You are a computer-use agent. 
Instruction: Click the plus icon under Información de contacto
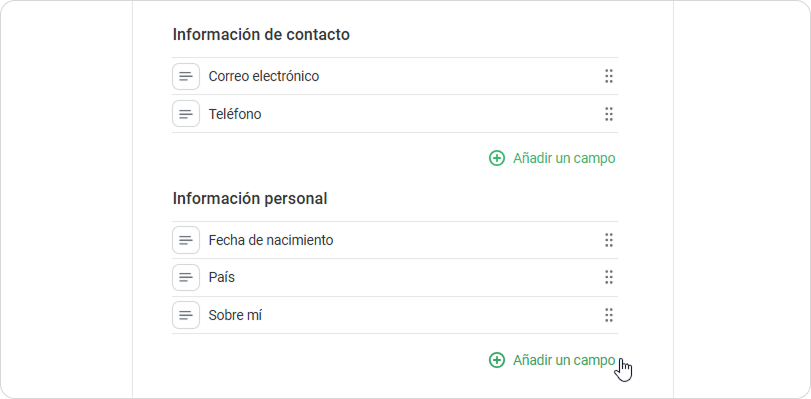click(x=497, y=158)
